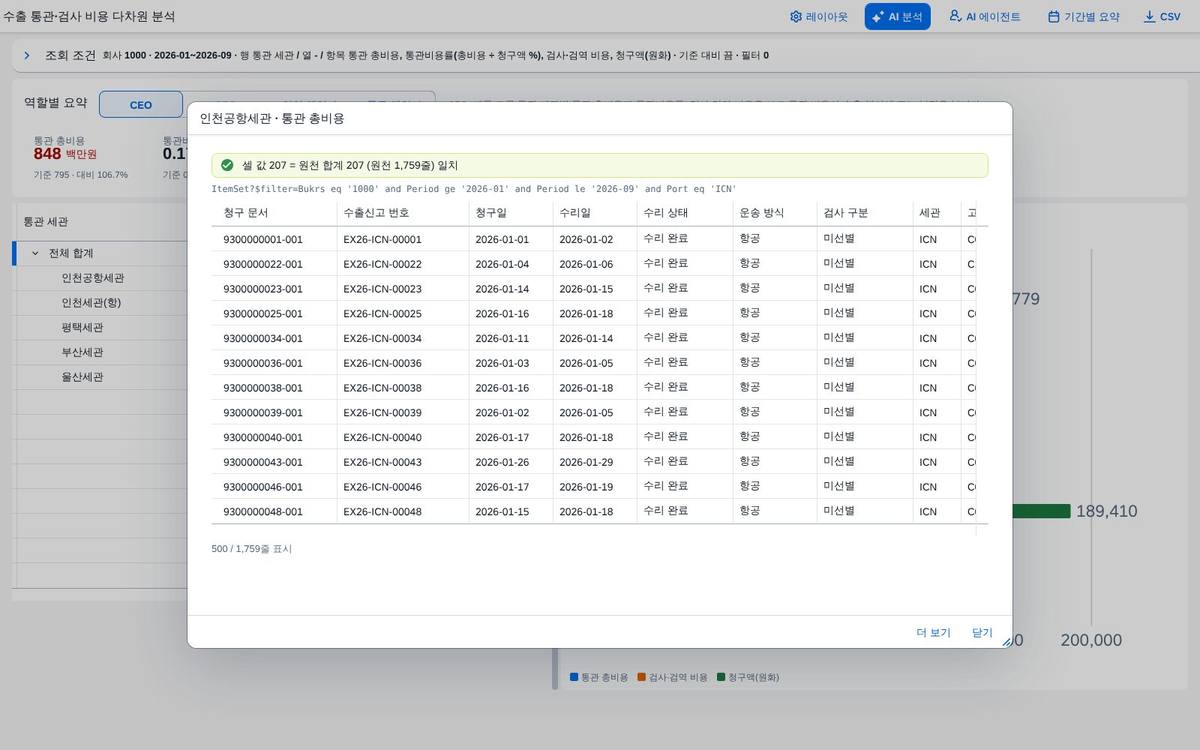Open the 레이아웃 settings gear icon

(796, 17)
